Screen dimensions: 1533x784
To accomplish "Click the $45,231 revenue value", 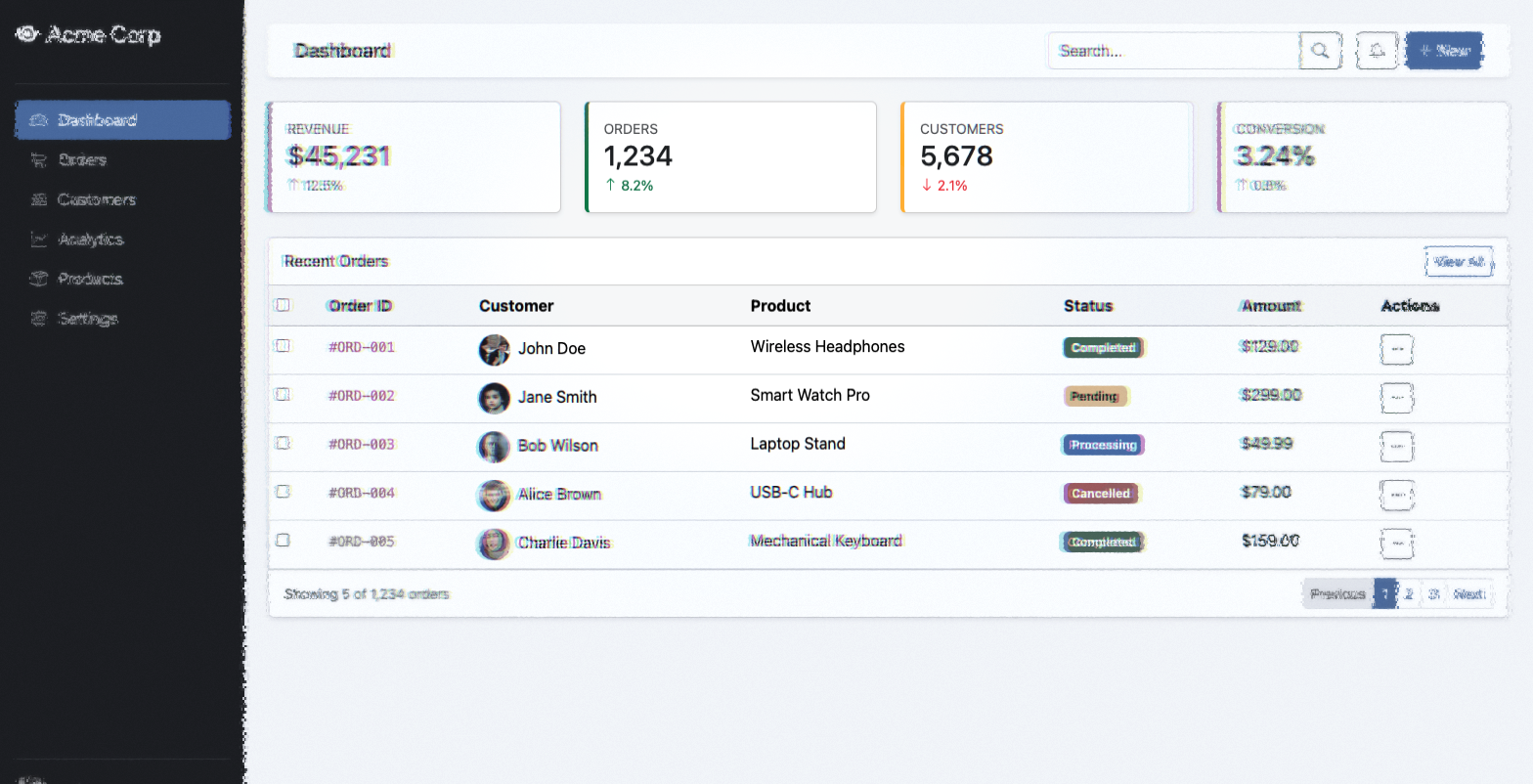I will coord(339,156).
